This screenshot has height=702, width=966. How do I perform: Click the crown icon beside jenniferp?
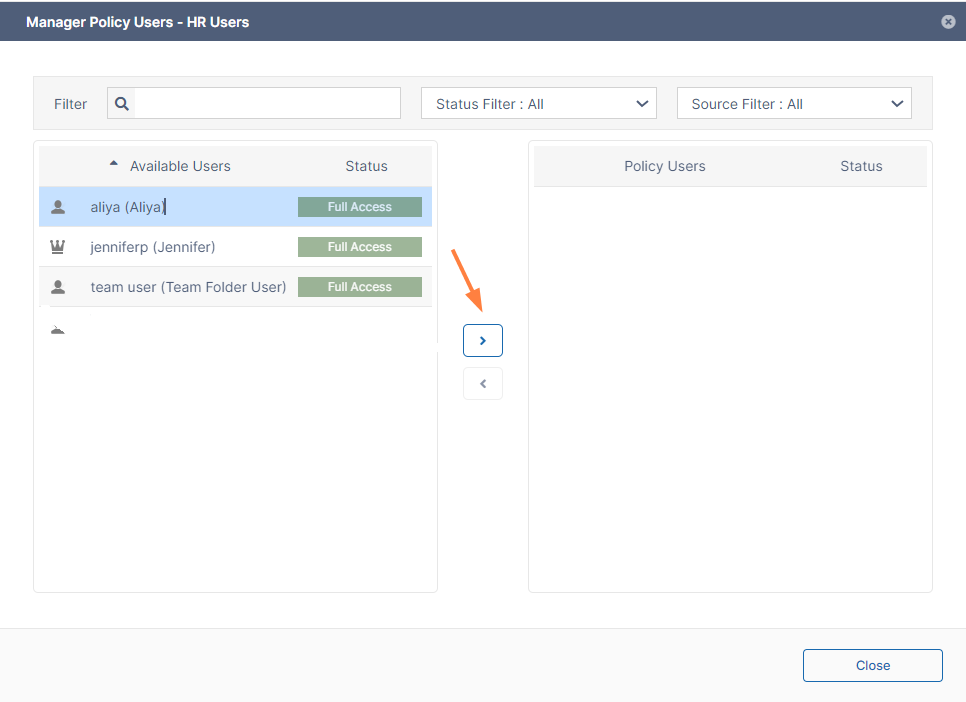(x=58, y=247)
